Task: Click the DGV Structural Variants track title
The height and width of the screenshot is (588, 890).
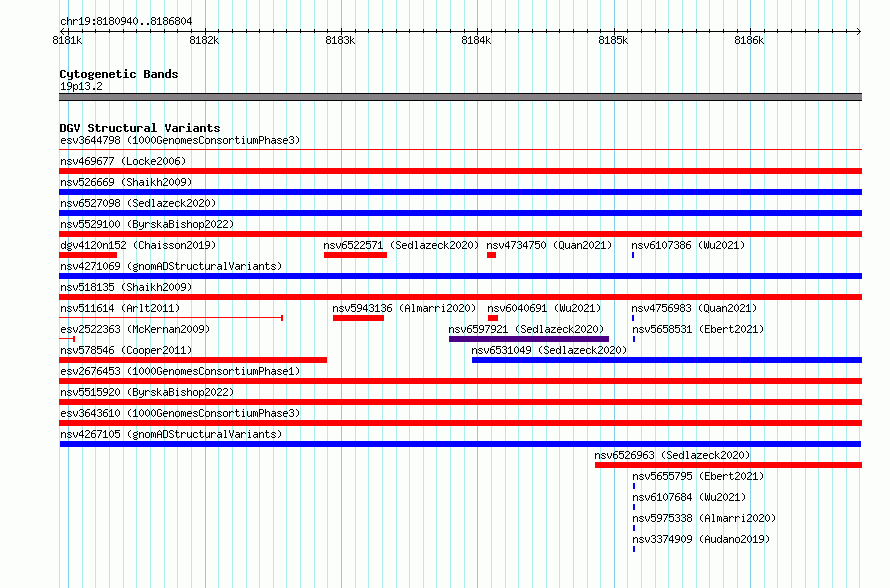Action: pos(140,128)
